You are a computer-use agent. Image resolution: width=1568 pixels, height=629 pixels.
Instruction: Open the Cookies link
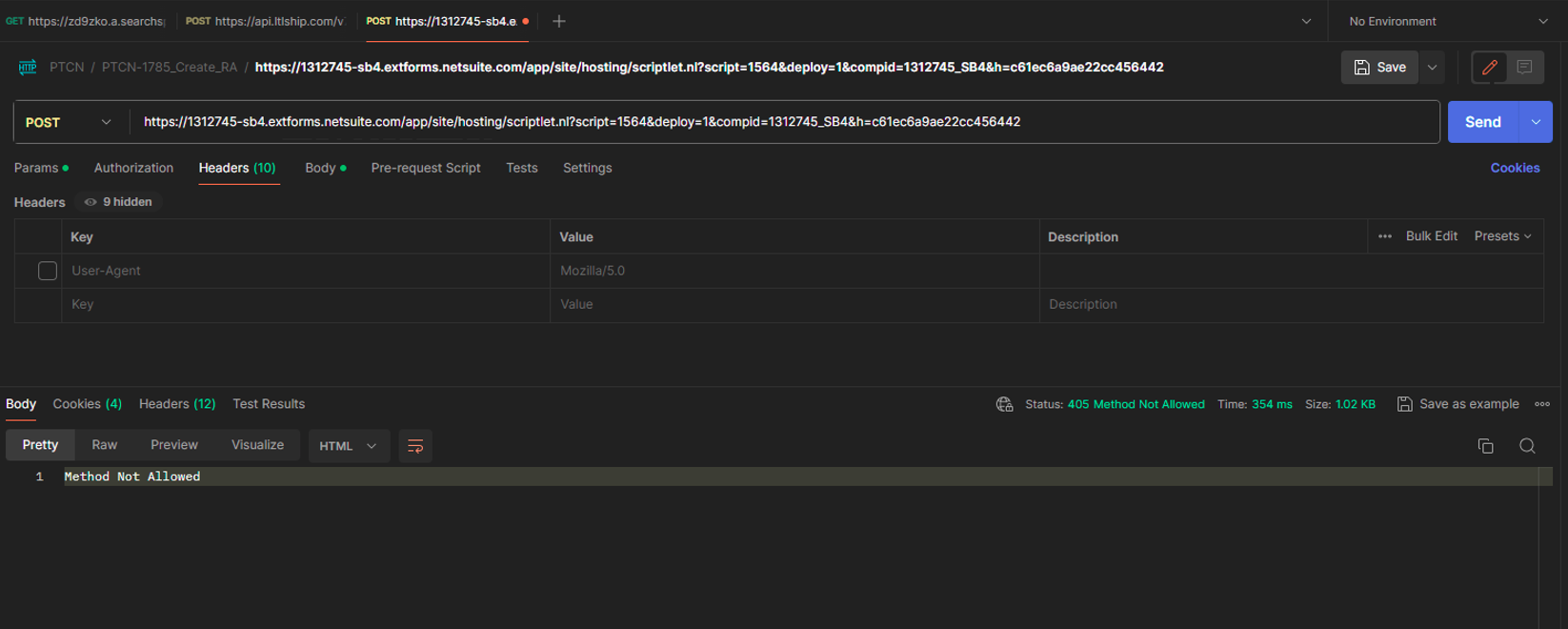pos(1514,168)
